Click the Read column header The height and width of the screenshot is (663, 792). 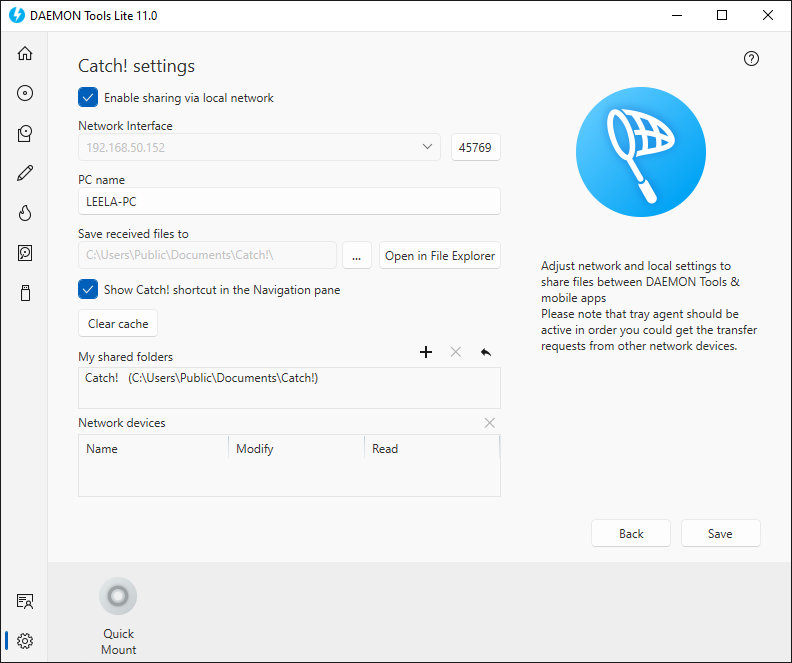(x=432, y=448)
